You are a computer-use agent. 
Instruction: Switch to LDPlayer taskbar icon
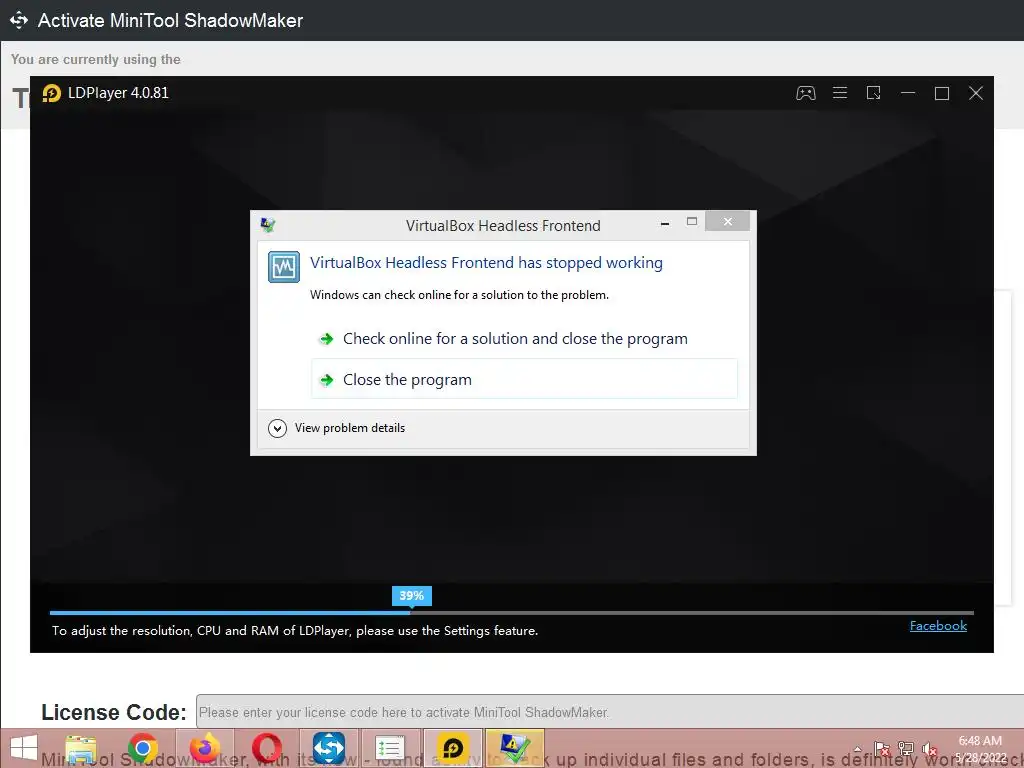click(x=452, y=748)
